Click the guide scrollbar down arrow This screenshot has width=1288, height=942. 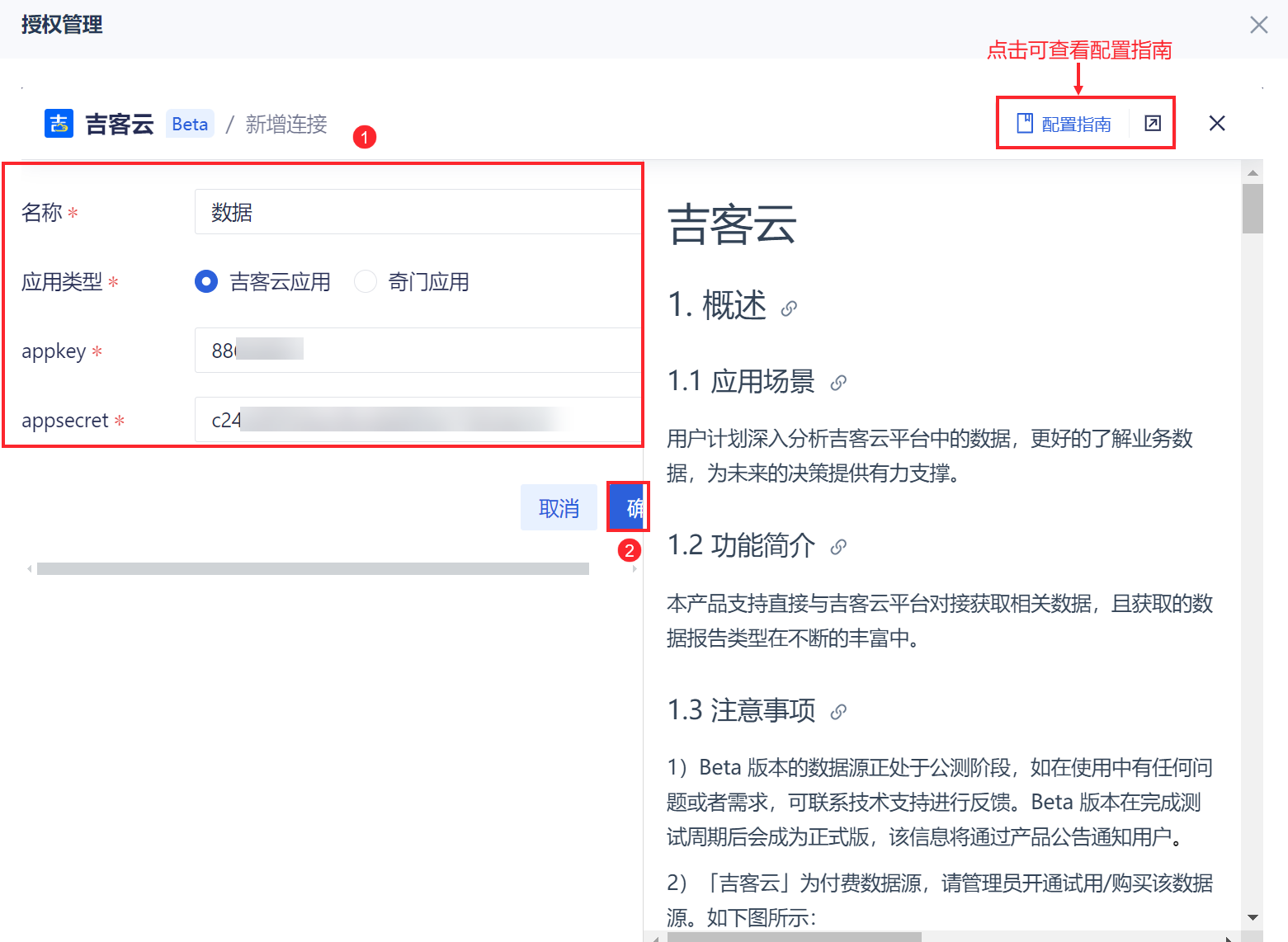click(x=1253, y=917)
